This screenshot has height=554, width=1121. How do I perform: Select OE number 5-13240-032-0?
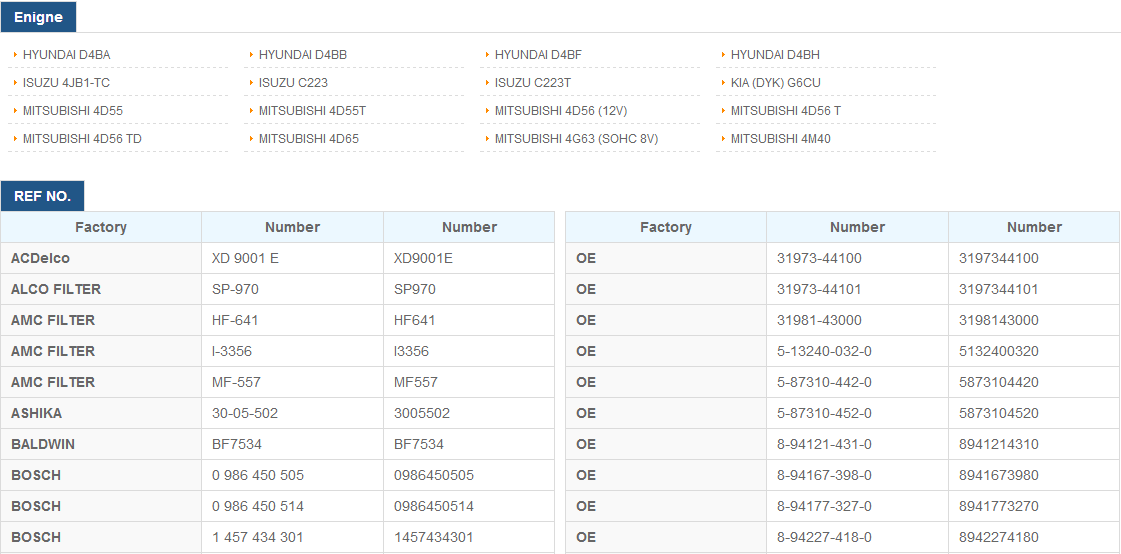[824, 351]
